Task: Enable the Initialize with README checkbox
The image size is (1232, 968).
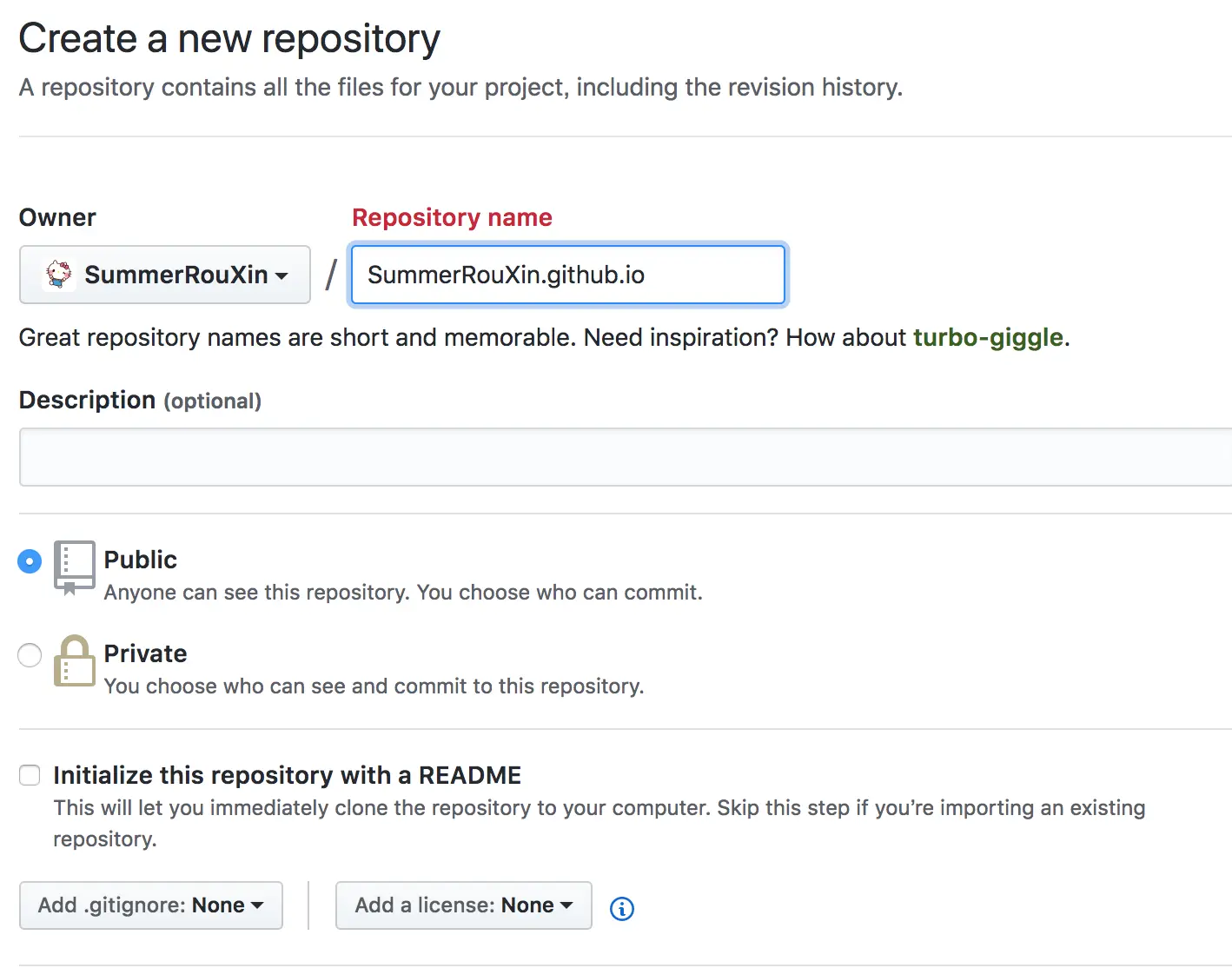Action: (x=30, y=775)
